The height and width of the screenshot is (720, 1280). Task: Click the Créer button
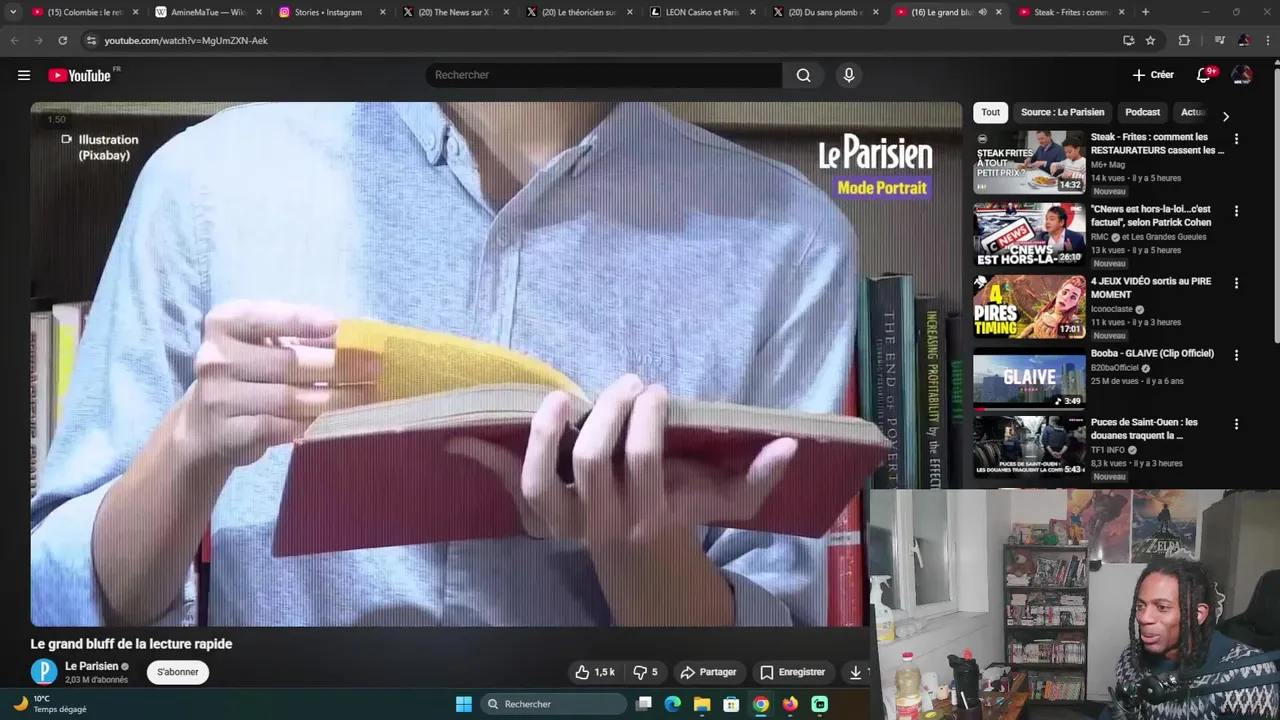(1153, 75)
